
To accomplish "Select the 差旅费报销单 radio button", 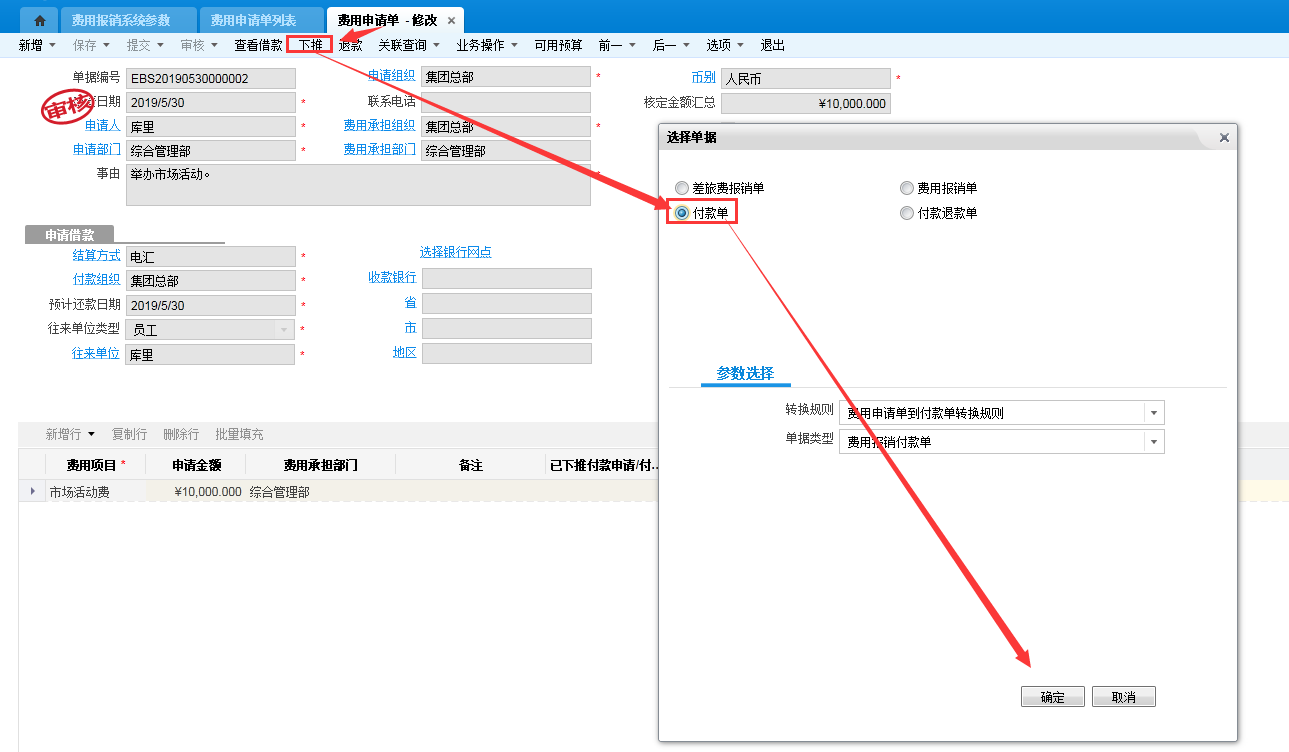I will click(682, 188).
